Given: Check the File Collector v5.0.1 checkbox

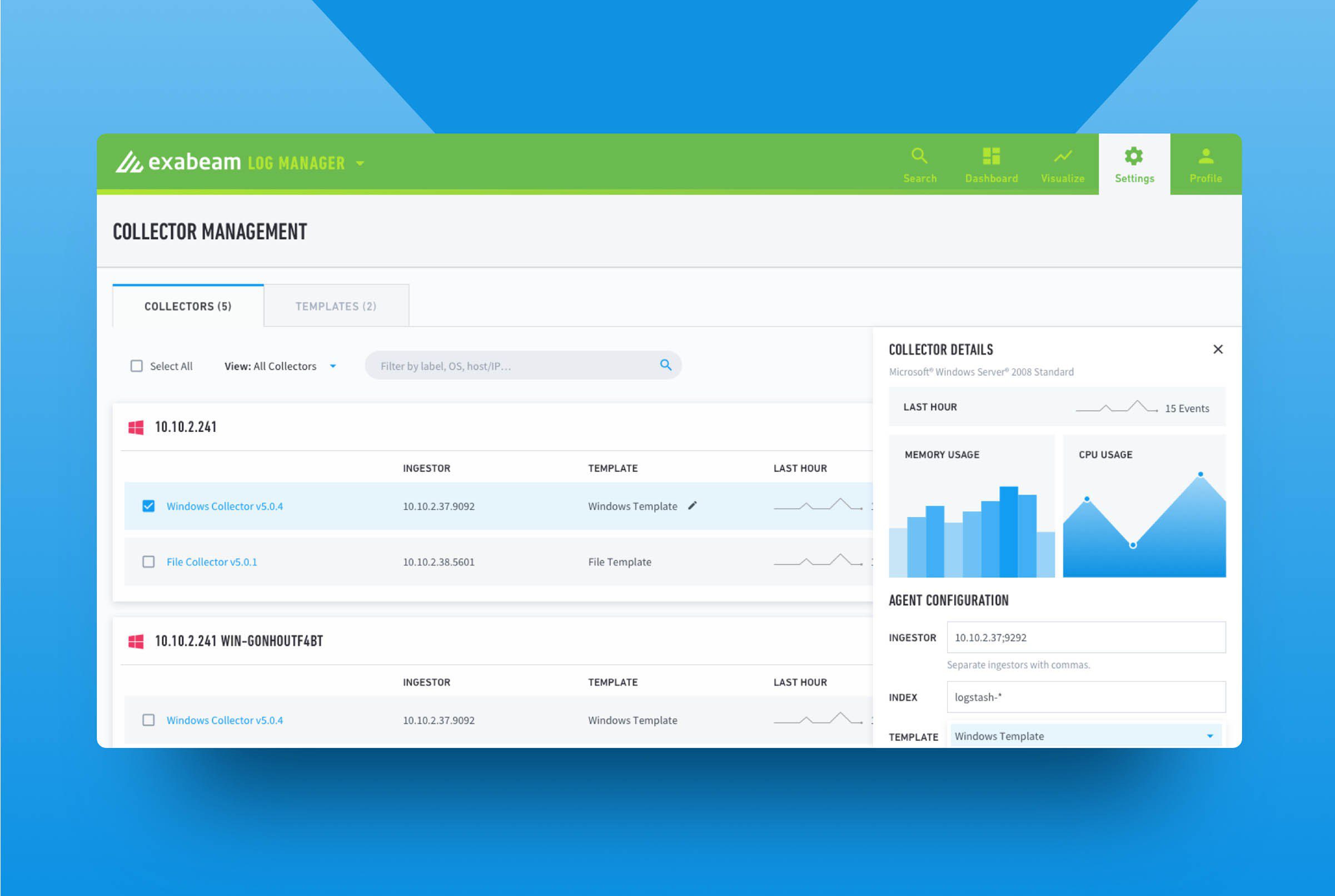Looking at the screenshot, I should click(148, 562).
